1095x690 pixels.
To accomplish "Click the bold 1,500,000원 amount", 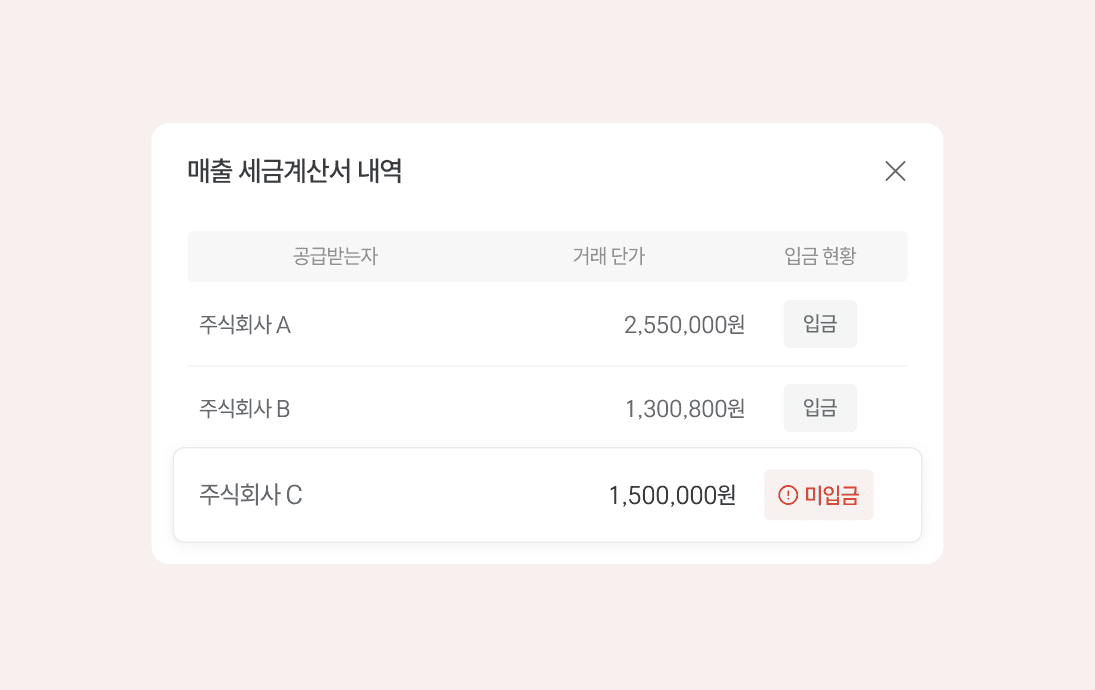I will click(x=672, y=494).
